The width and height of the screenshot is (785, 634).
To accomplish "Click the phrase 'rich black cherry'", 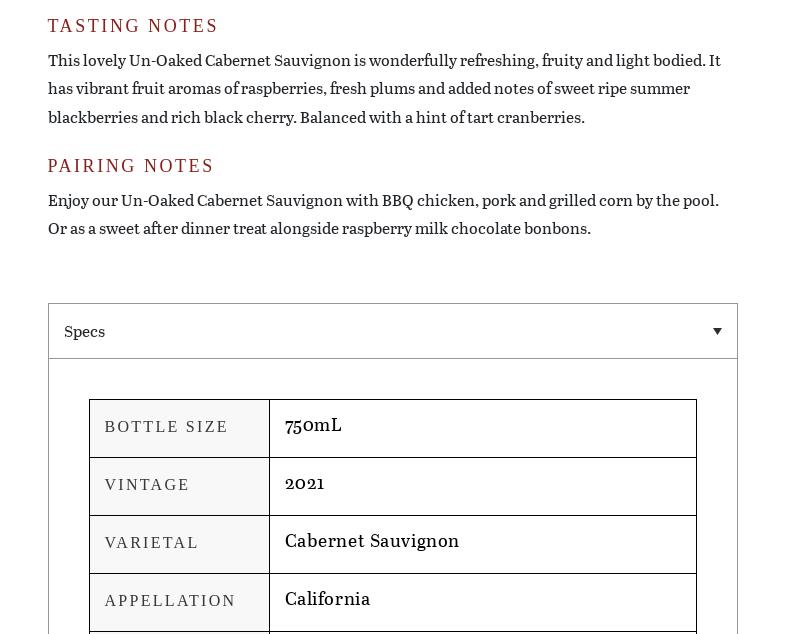I will pos(232,117).
